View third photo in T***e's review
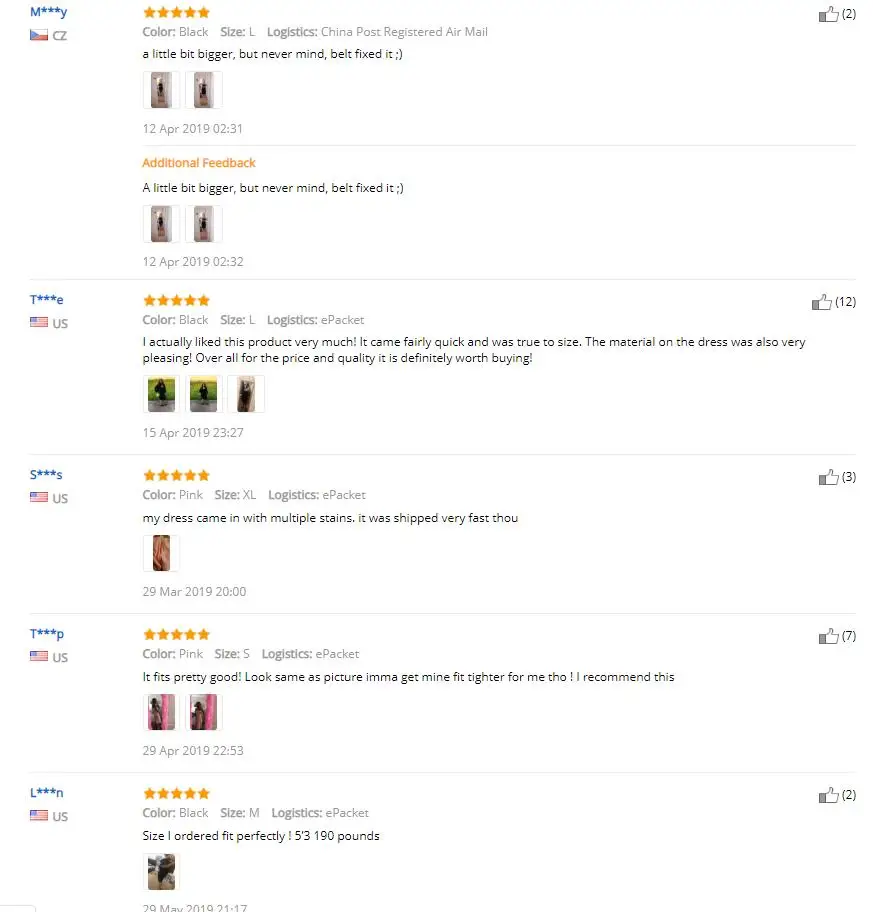873x912 pixels. [x=245, y=394]
